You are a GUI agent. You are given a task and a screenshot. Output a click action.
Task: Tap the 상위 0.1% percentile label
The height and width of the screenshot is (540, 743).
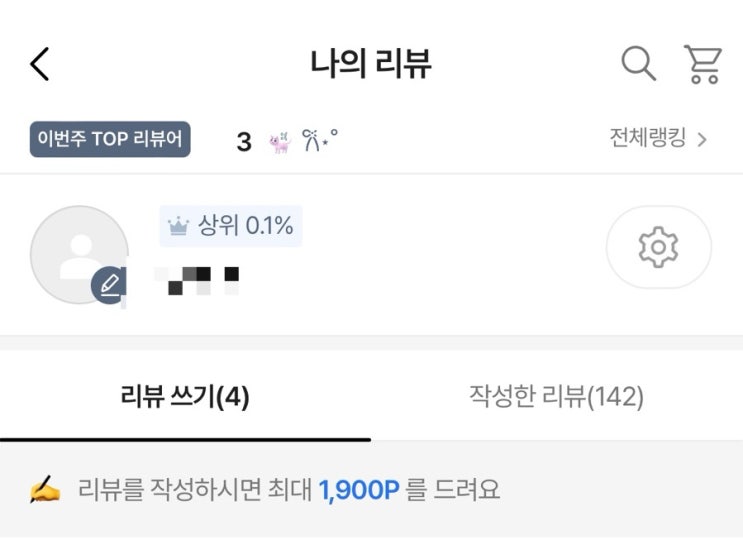pyautogui.click(x=246, y=227)
